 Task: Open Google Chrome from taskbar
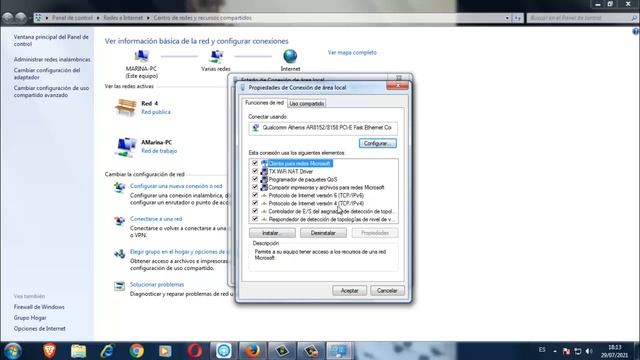pyautogui.click(x=137, y=351)
